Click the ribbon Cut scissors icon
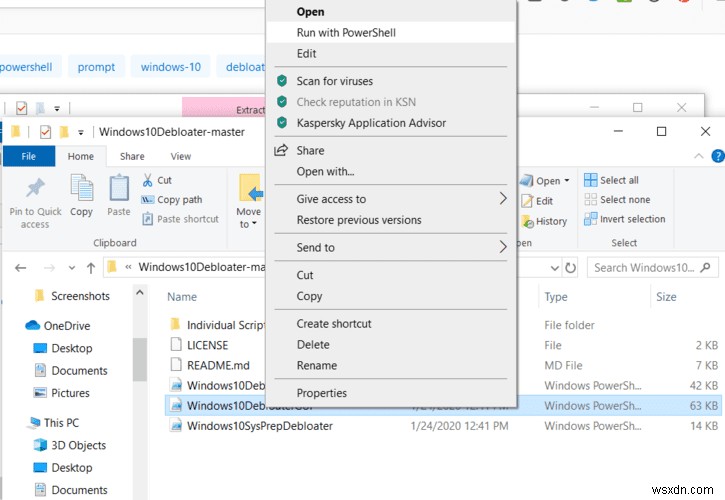 click(x=147, y=180)
